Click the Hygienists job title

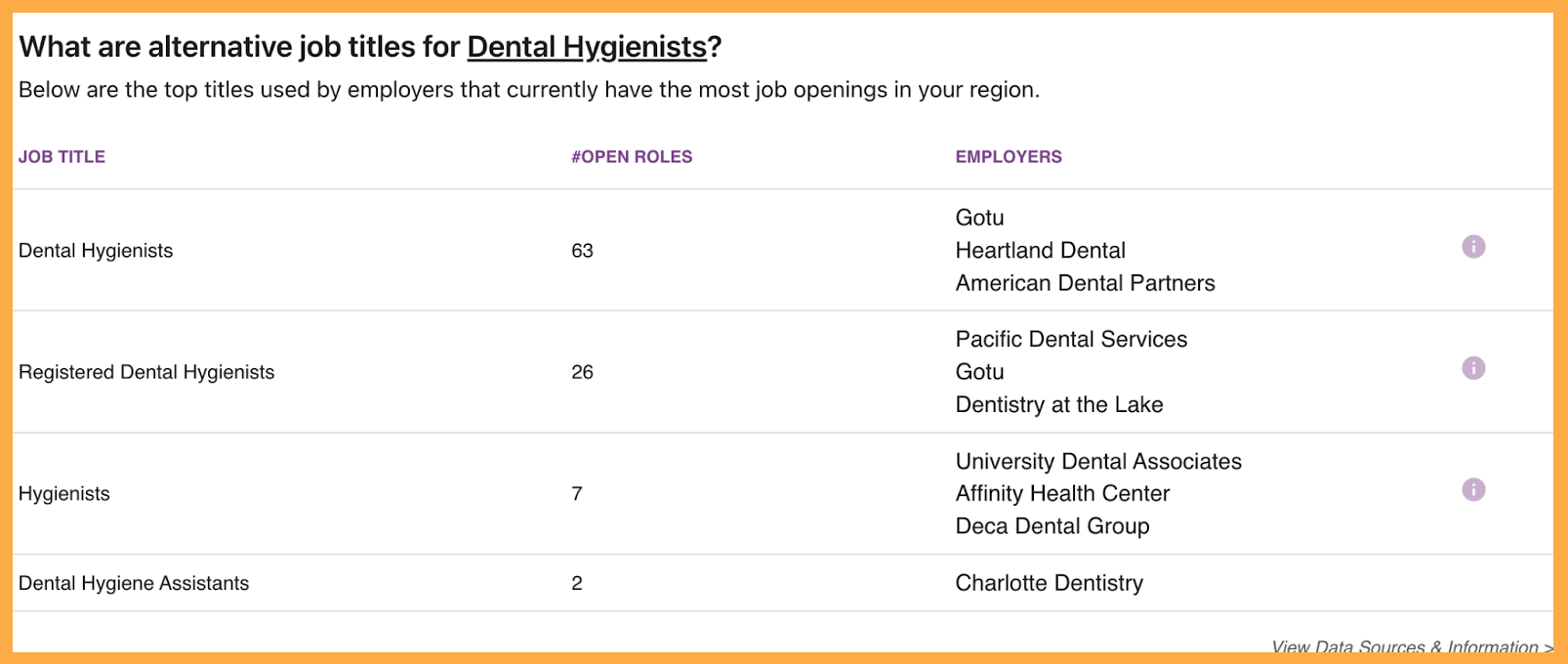[63, 493]
